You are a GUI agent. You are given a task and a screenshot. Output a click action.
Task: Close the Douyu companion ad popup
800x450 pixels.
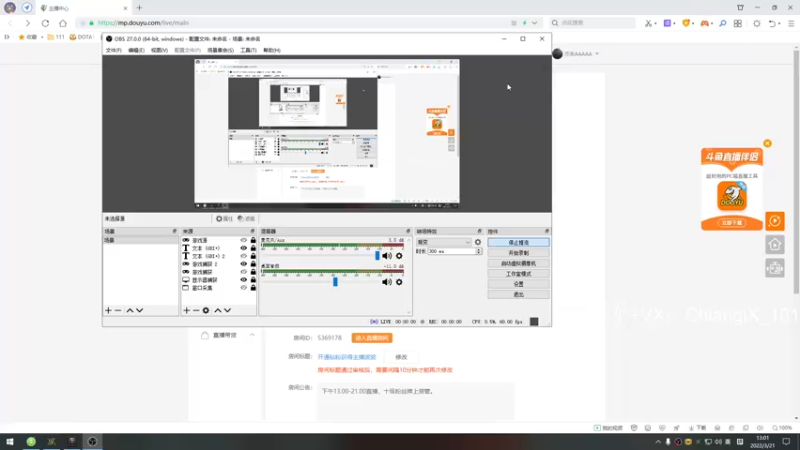click(x=767, y=143)
